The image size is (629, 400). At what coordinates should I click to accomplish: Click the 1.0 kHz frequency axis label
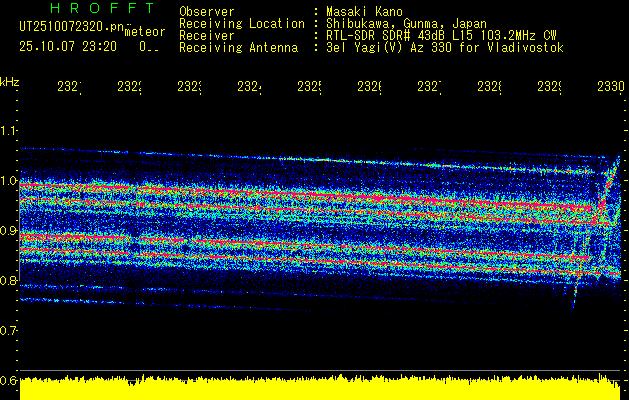pyautogui.click(x=8, y=181)
